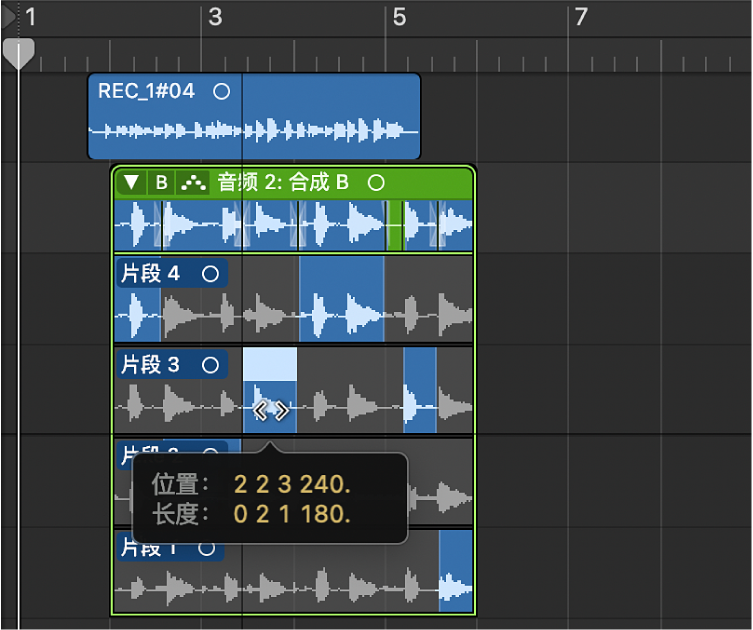Click the length value 0 2 1 180 in tooltip
The image size is (753, 630).
292,514
